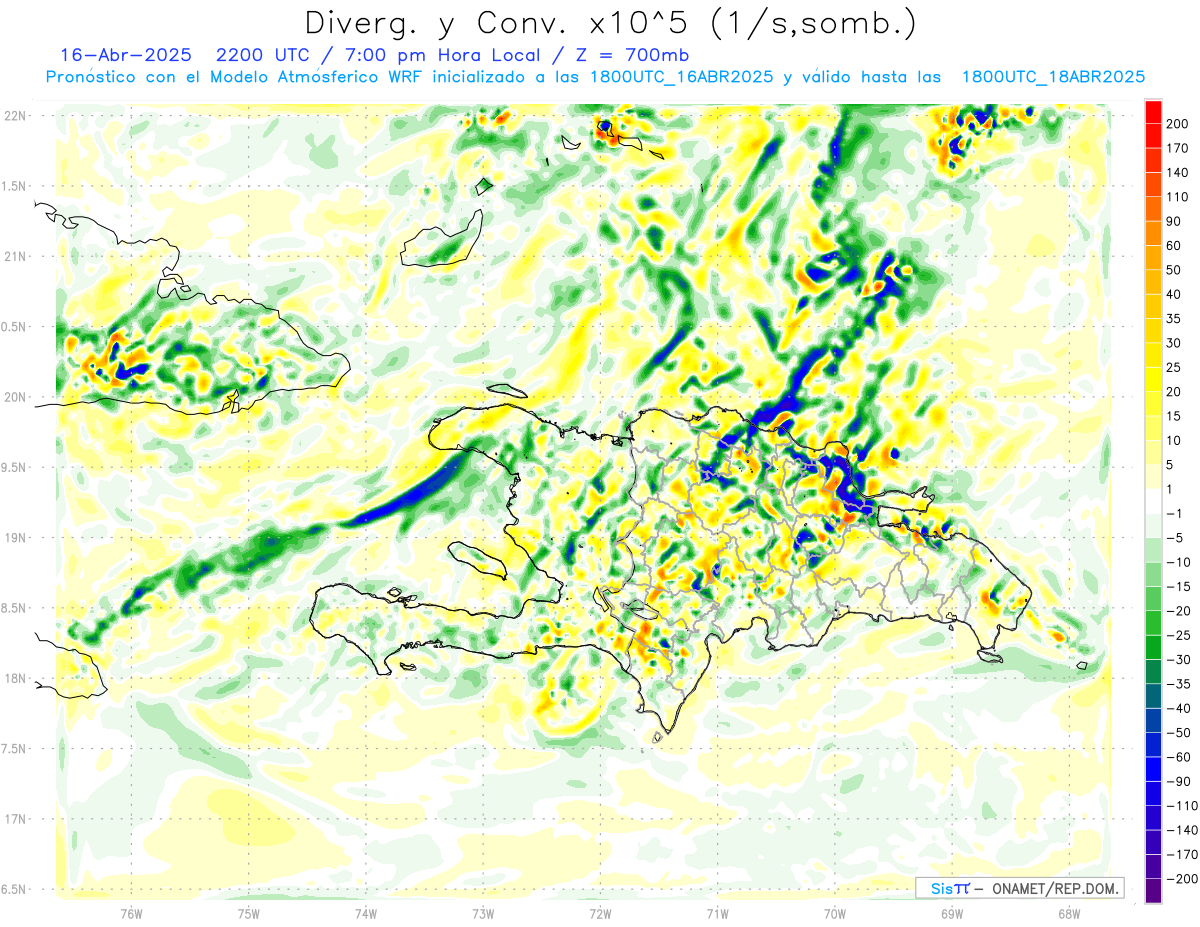Click the '6.5N' axis label
The height and width of the screenshot is (927, 1200).
[x=15, y=889]
